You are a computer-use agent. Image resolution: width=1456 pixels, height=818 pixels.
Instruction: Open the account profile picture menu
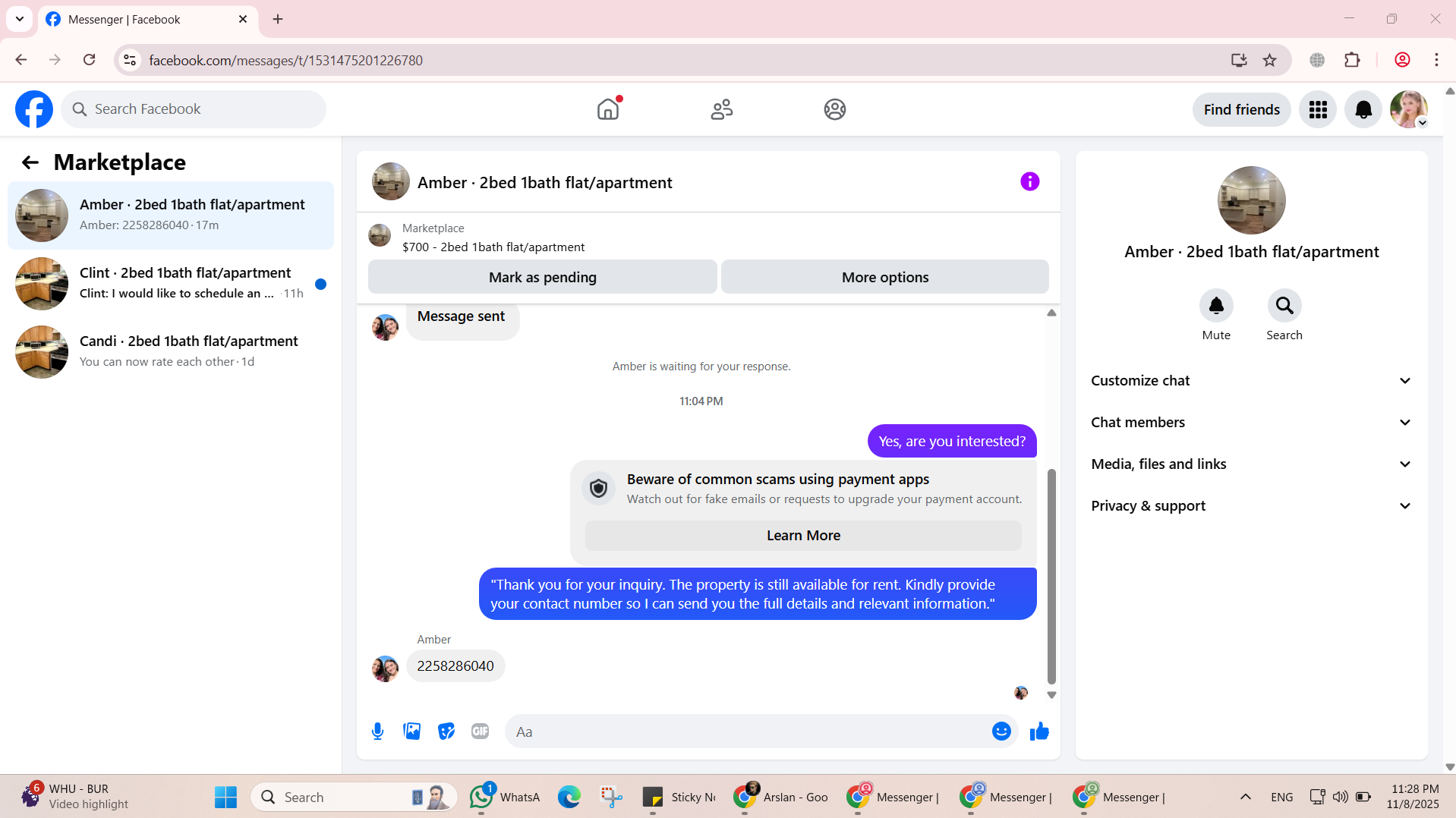coord(1409,110)
